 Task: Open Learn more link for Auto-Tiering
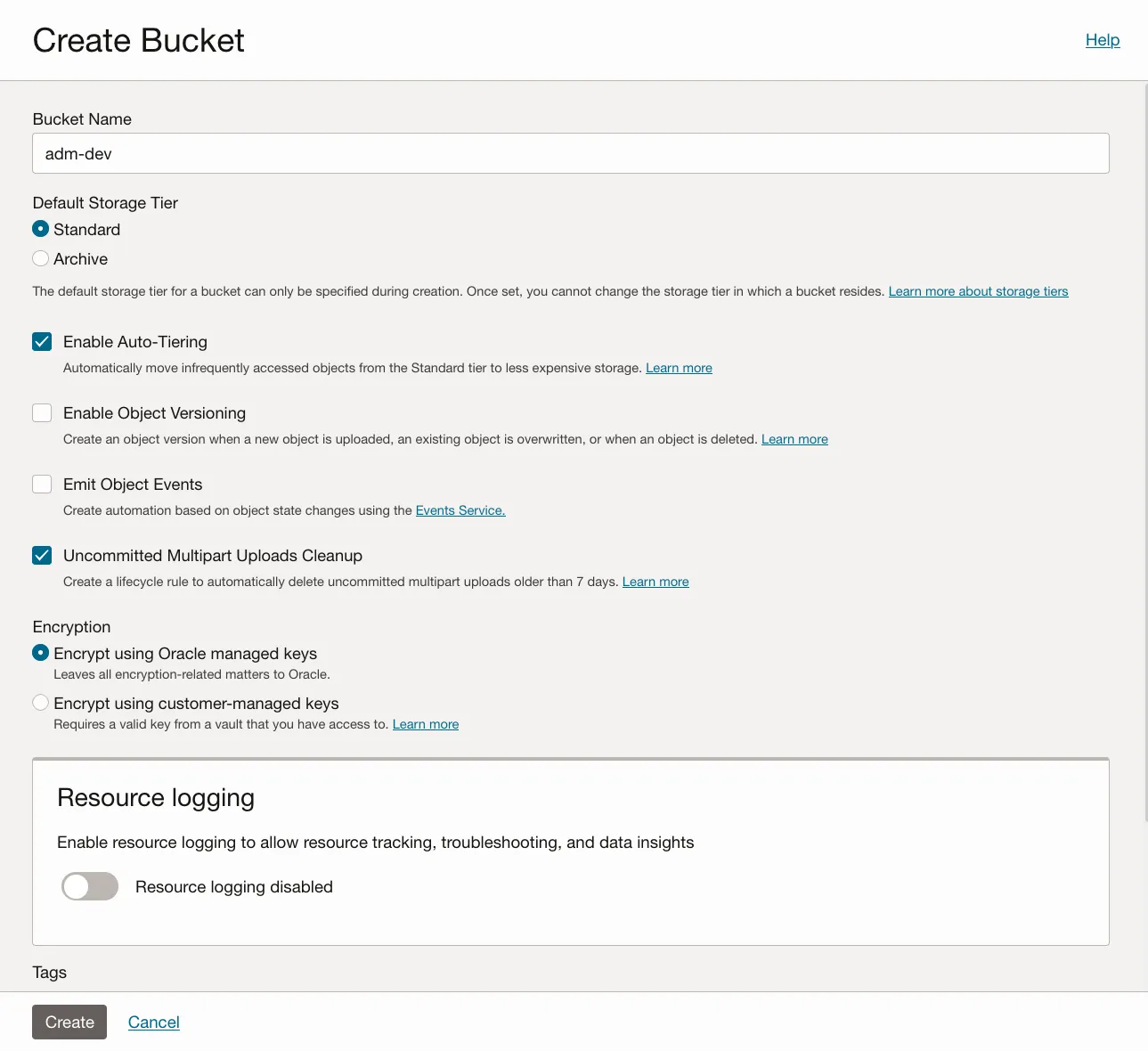coord(679,368)
